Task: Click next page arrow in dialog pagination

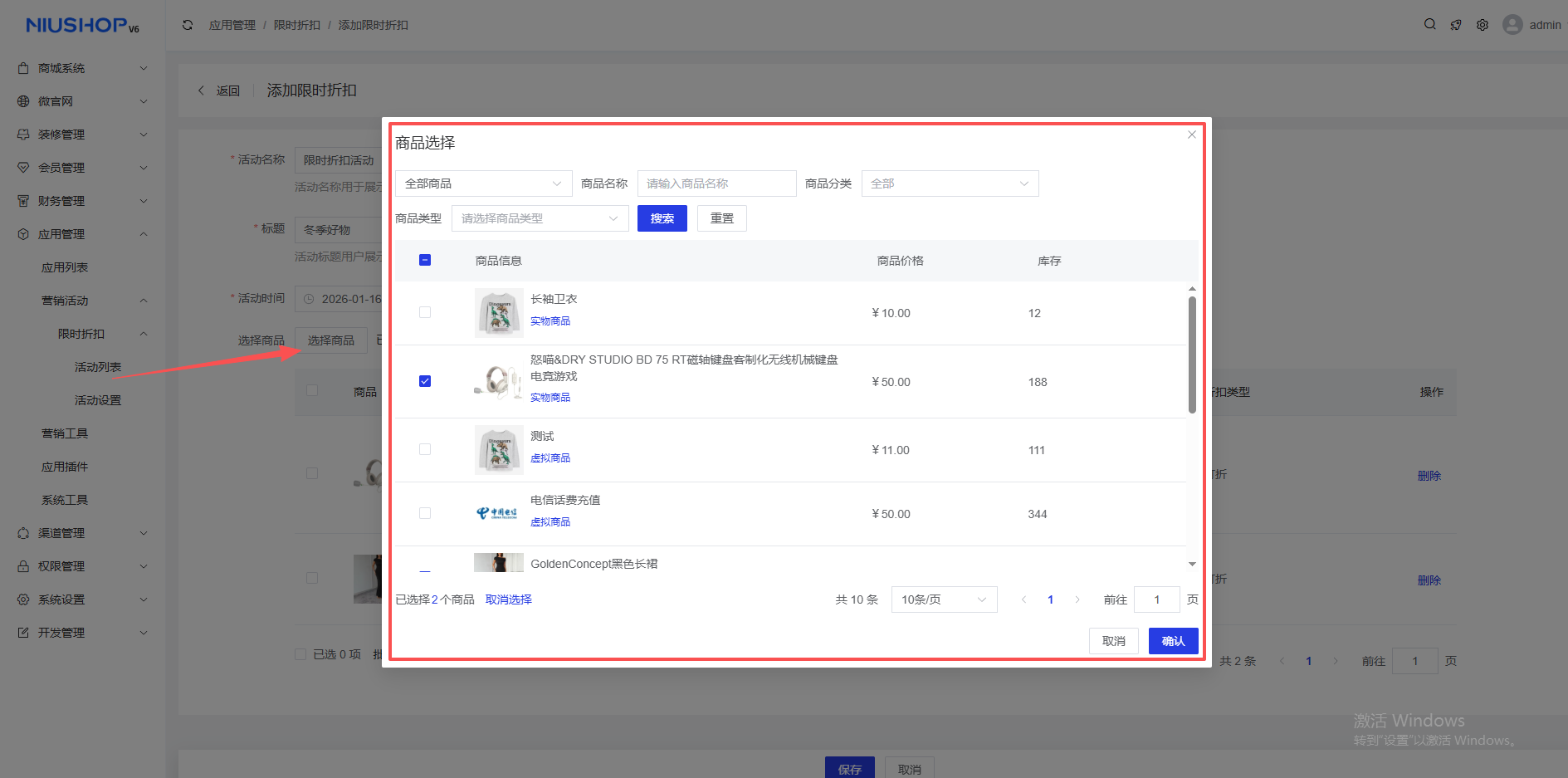Action: 1077,599
